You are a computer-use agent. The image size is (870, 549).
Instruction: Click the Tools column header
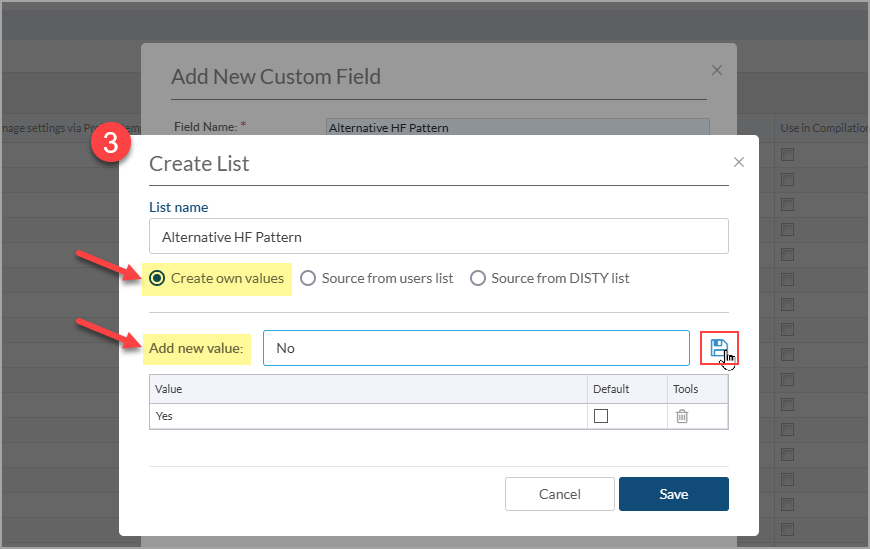coord(686,389)
